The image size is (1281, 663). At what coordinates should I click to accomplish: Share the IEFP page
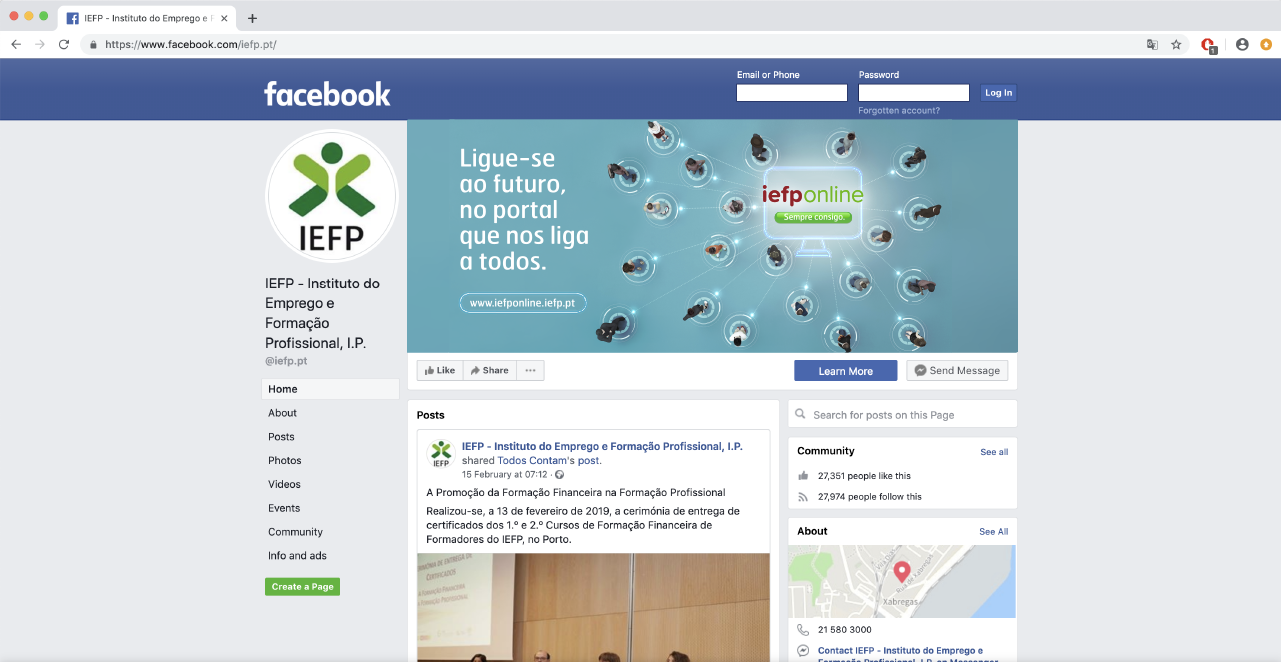click(489, 370)
